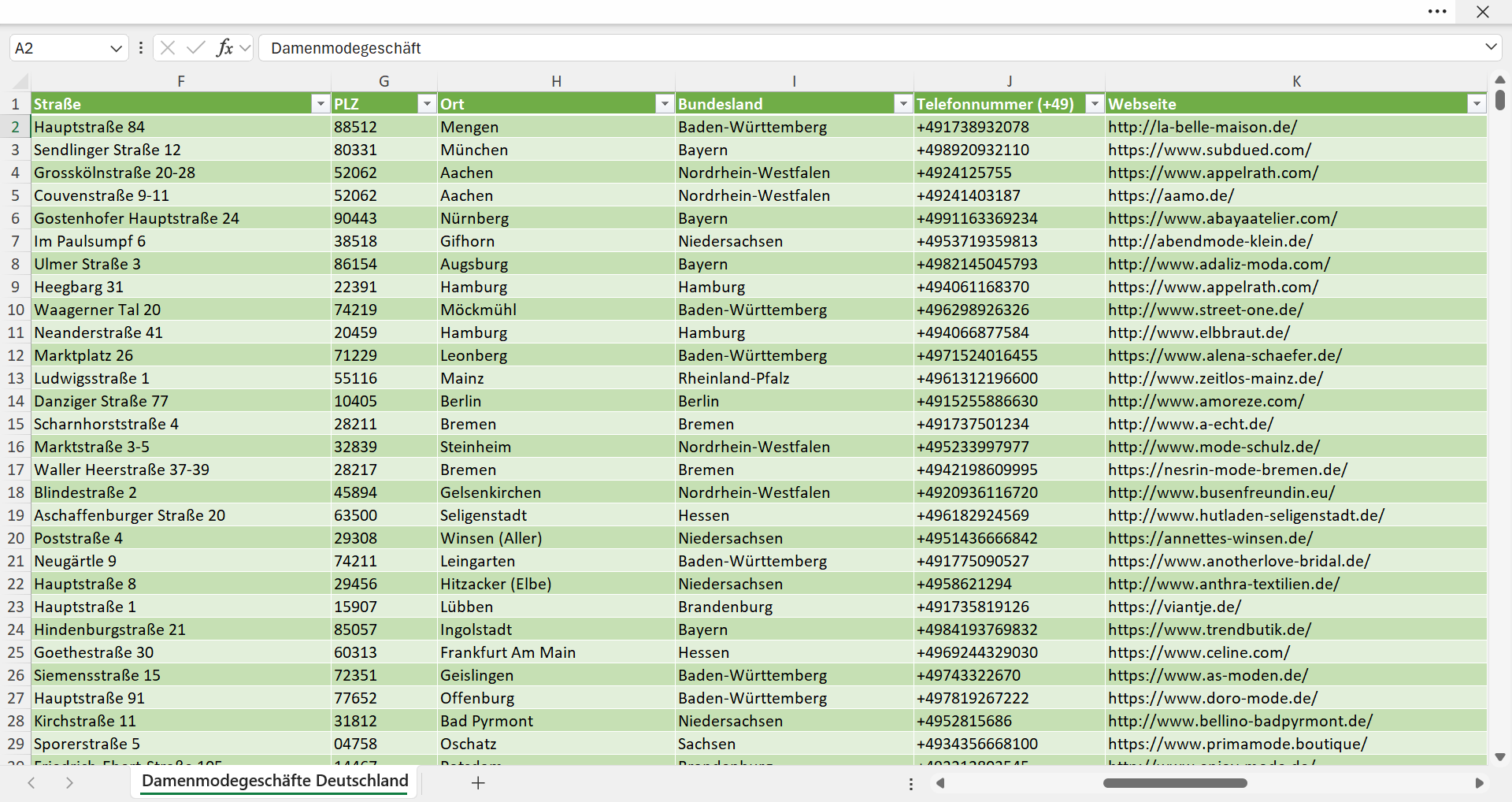Select cell Gostenhofer Hauptstraße 24
1512x802 pixels.
coord(181,218)
